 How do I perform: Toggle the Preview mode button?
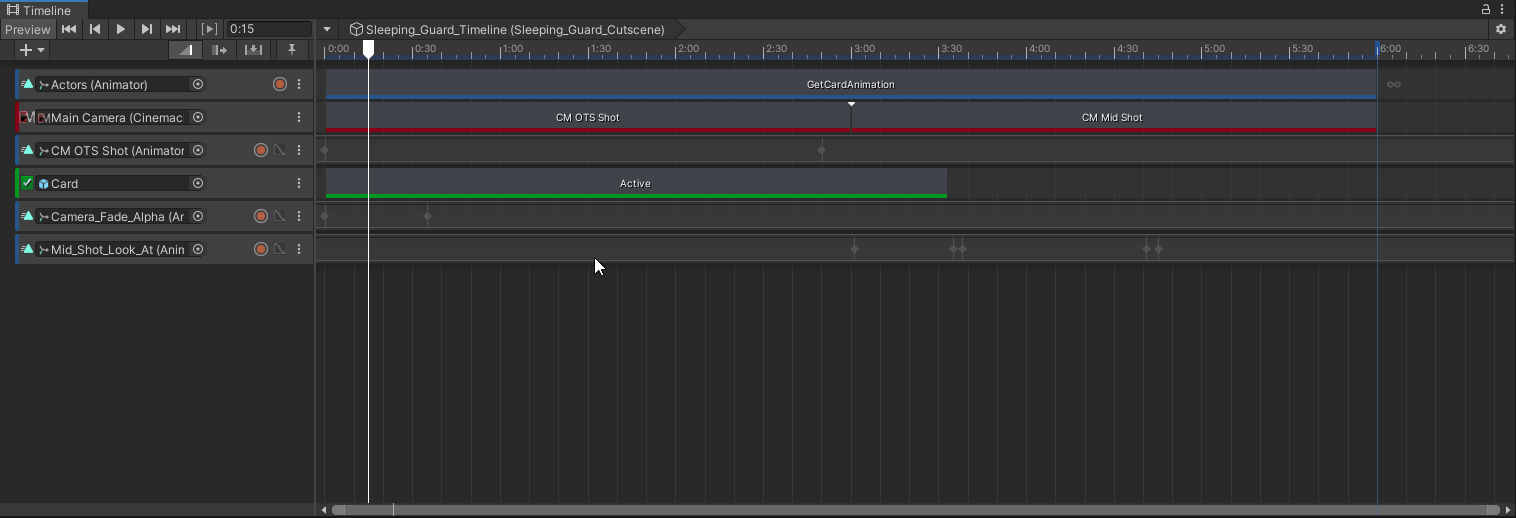tap(27, 29)
